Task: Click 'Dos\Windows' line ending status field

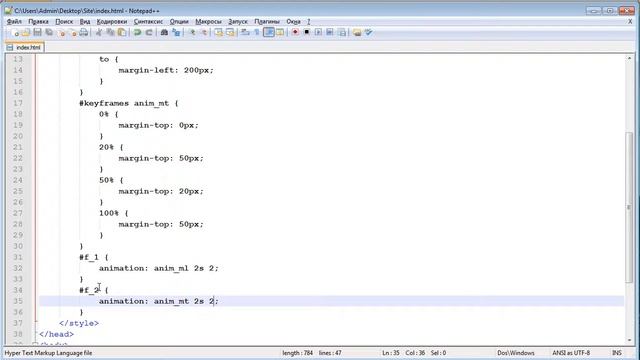Action: tap(516, 353)
